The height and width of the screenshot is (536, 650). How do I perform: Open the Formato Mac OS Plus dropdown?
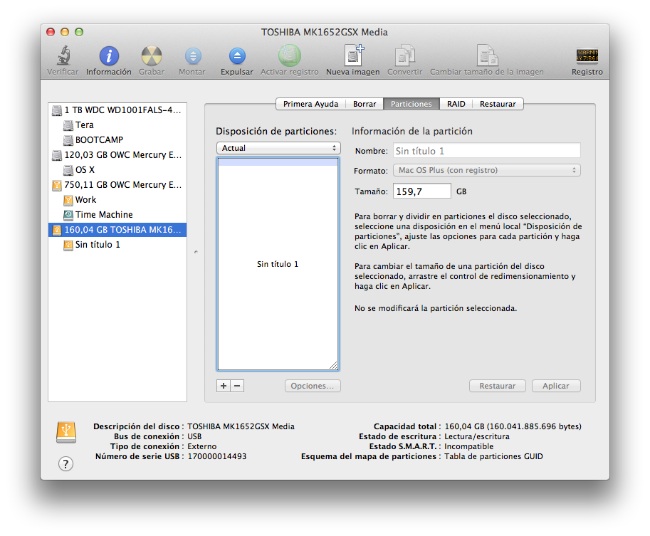[x=487, y=171]
